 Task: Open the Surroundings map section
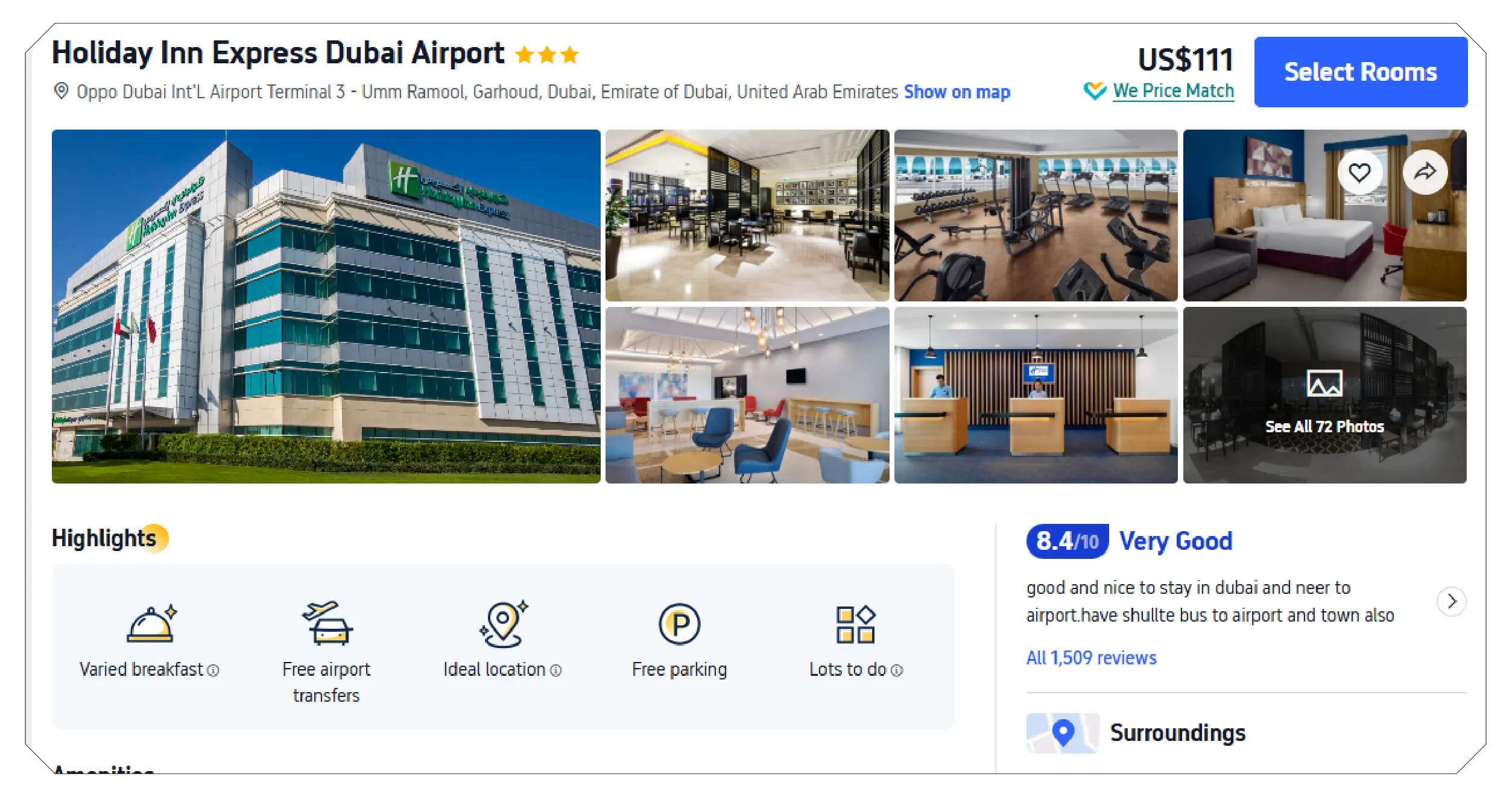click(x=1177, y=733)
